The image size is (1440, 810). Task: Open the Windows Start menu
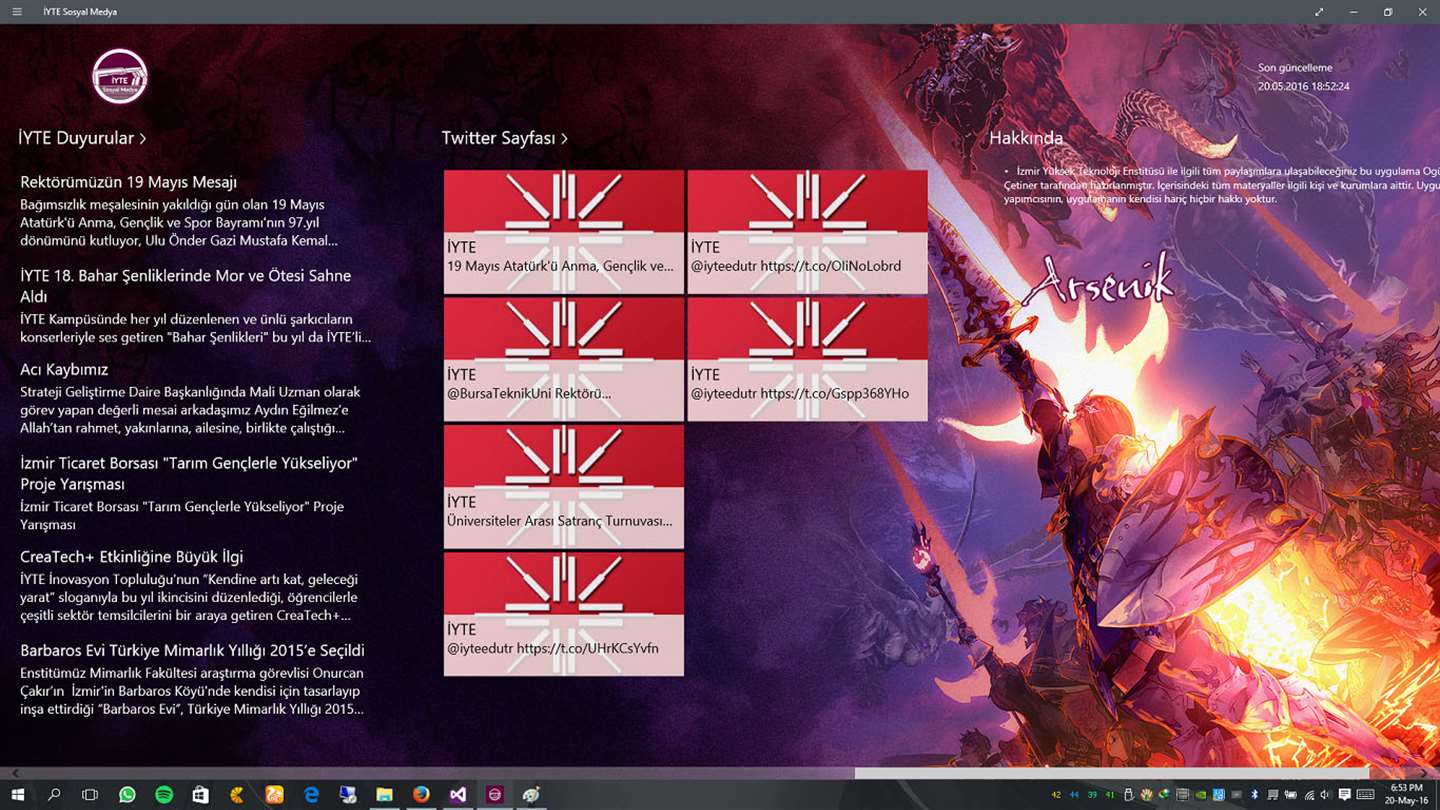[x=17, y=795]
